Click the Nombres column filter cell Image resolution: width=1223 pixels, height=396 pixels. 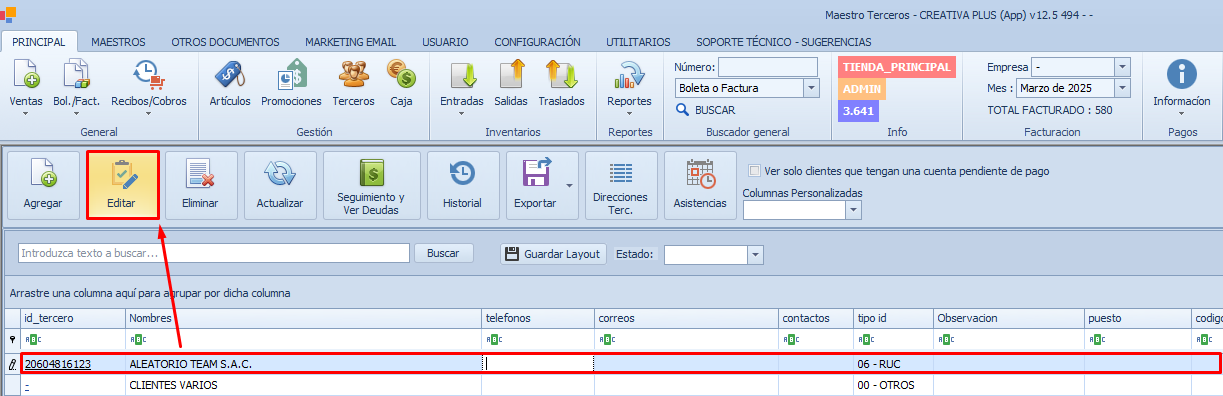[x=304, y=338]
